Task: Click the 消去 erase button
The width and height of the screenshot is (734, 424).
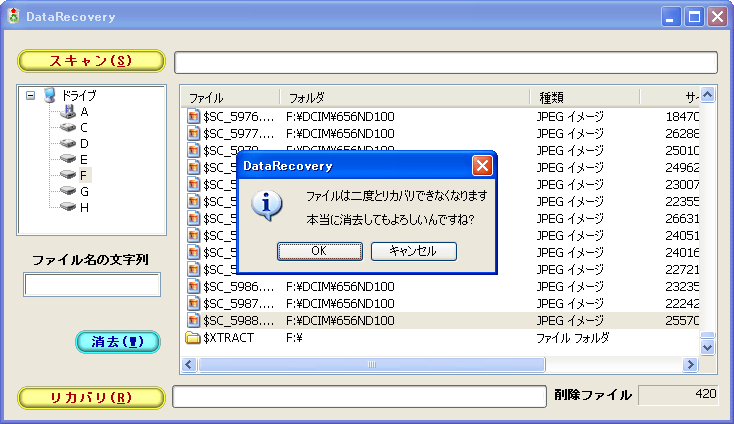Action: click(x=118, y=342)
